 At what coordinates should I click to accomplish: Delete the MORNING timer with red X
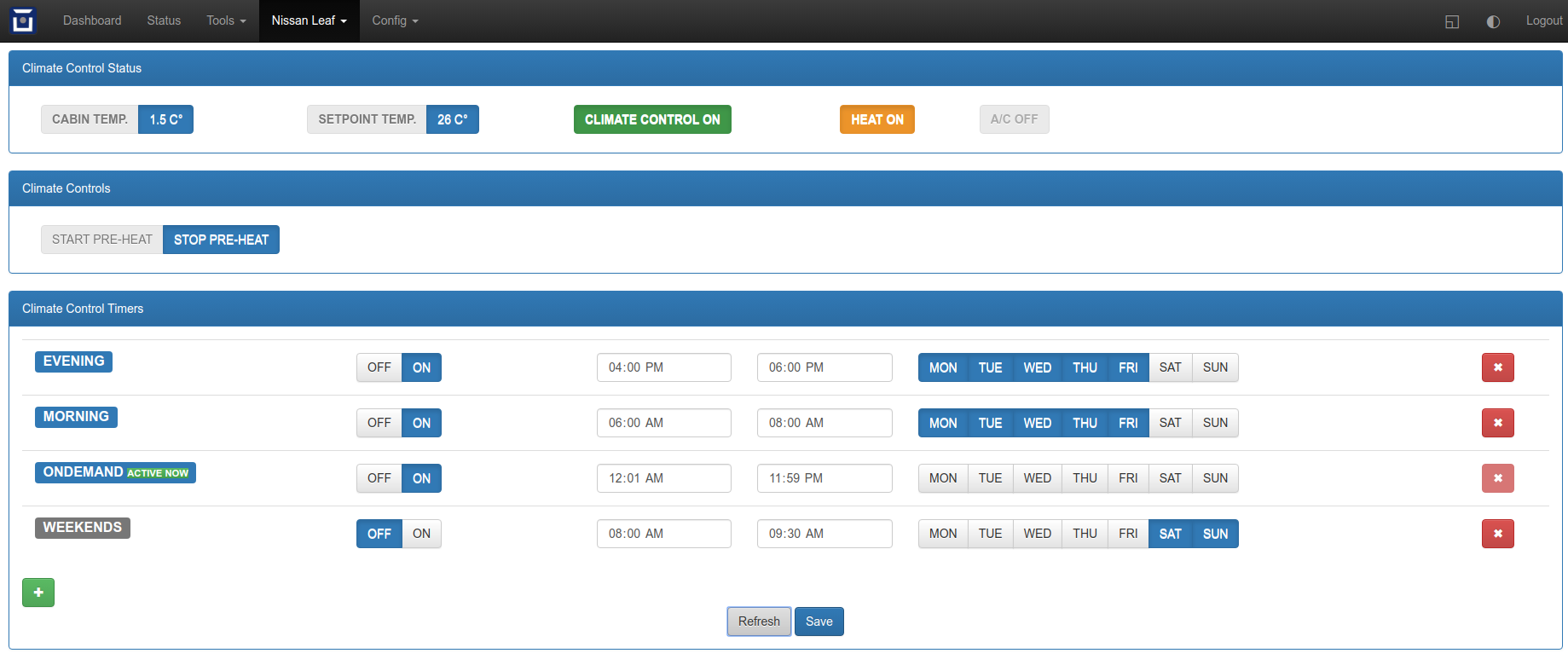click(1497, 423)
